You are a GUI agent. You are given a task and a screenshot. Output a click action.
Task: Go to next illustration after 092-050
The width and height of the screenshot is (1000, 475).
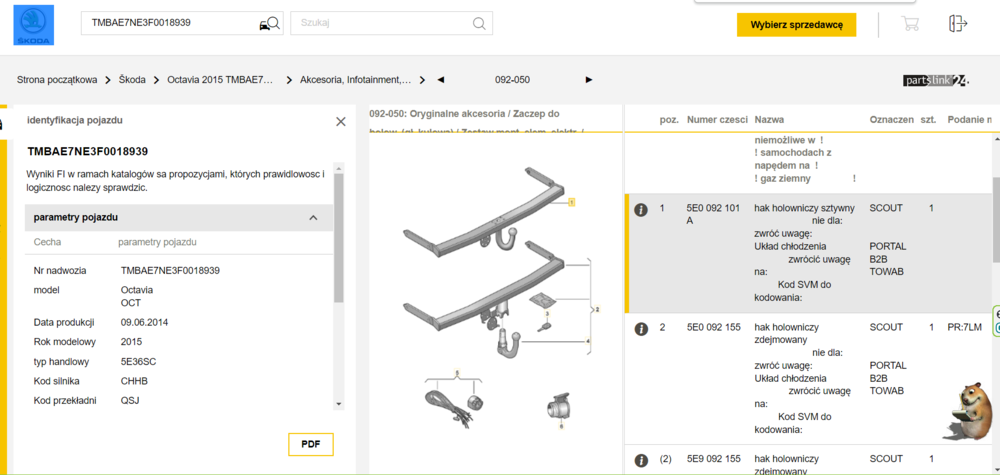589,80
